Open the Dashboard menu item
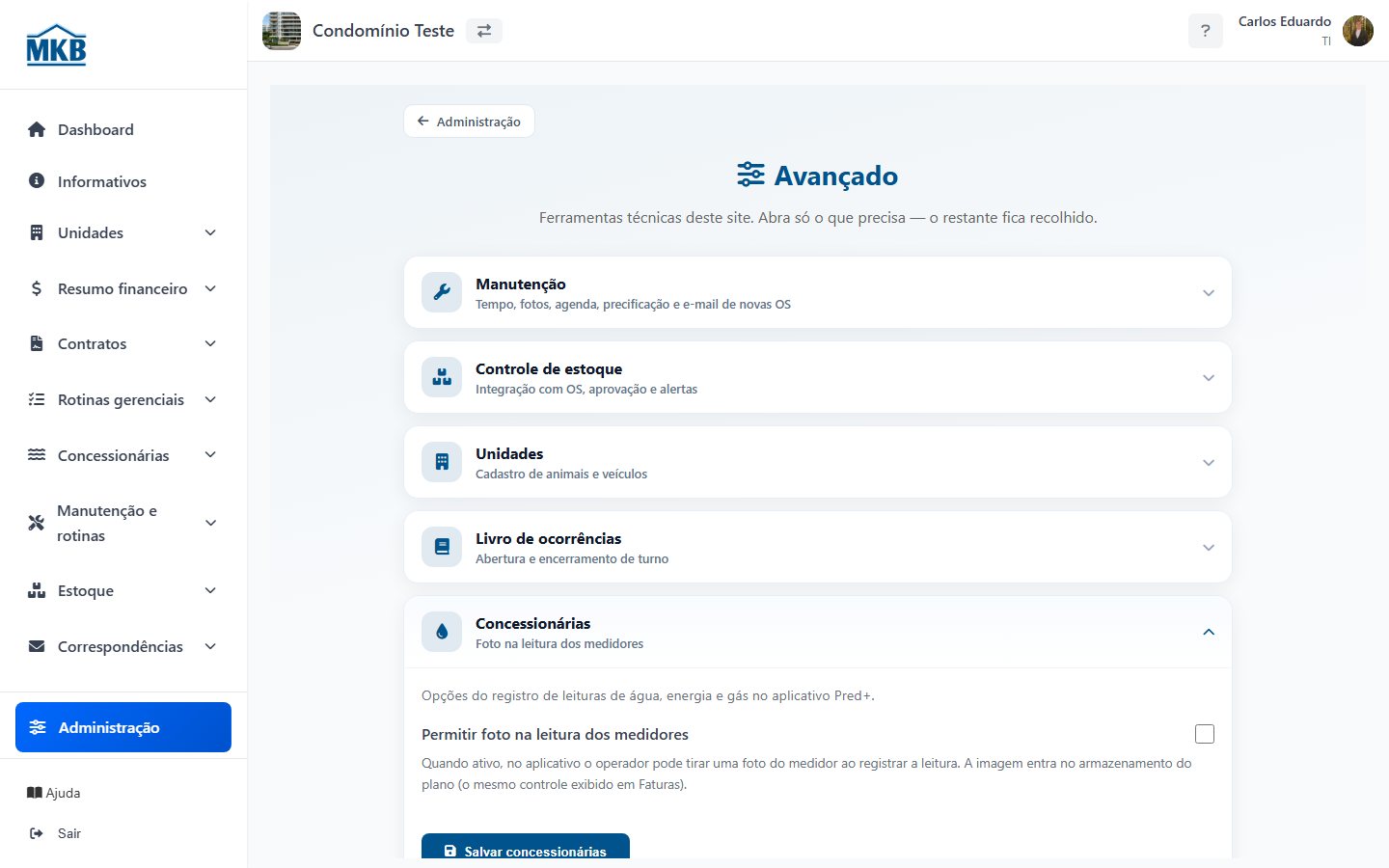Image resolution: width=1389 pixels, height=868 pixels. 123,129
